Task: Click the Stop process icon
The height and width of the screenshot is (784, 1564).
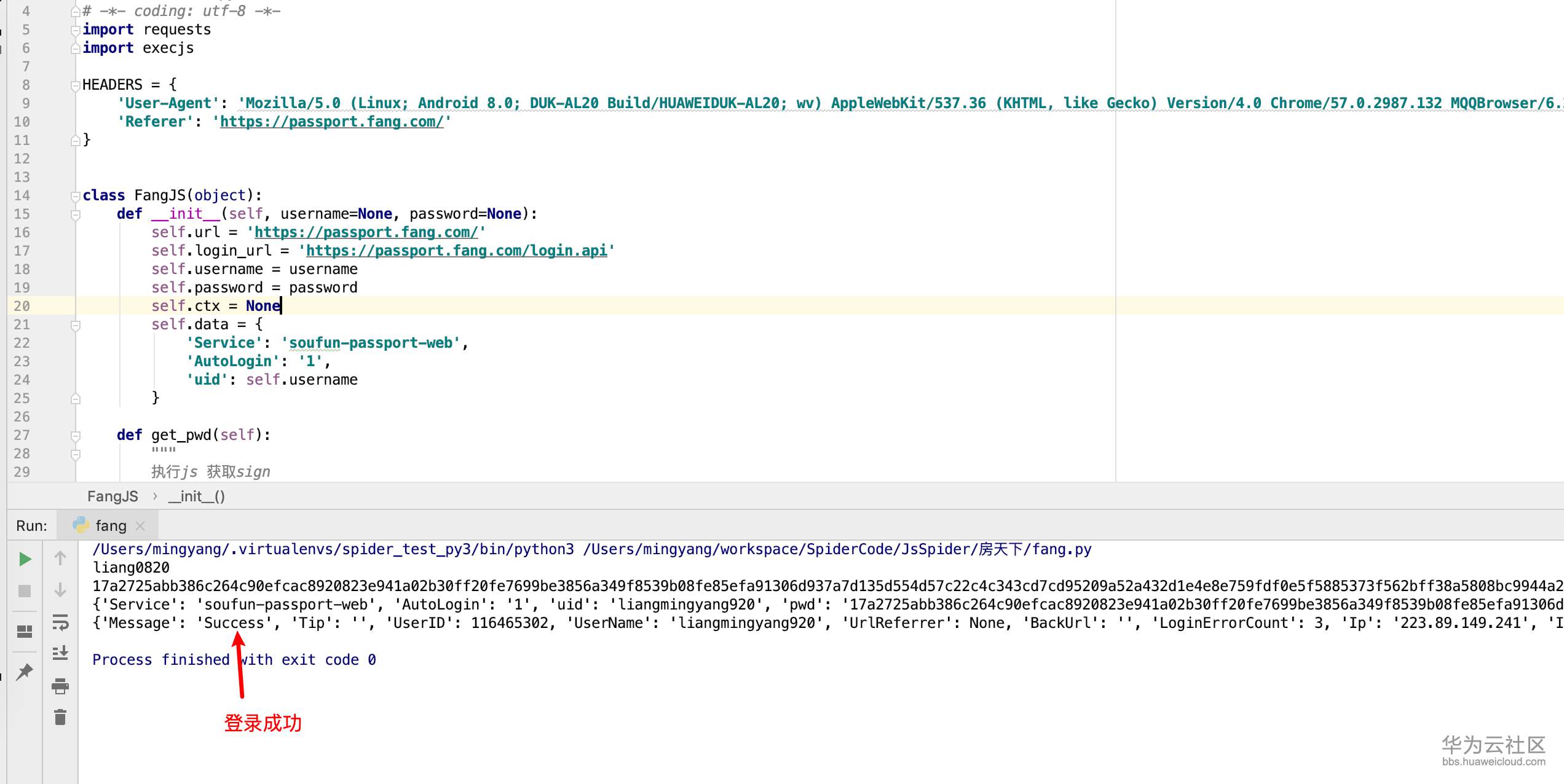Action: 25,590
